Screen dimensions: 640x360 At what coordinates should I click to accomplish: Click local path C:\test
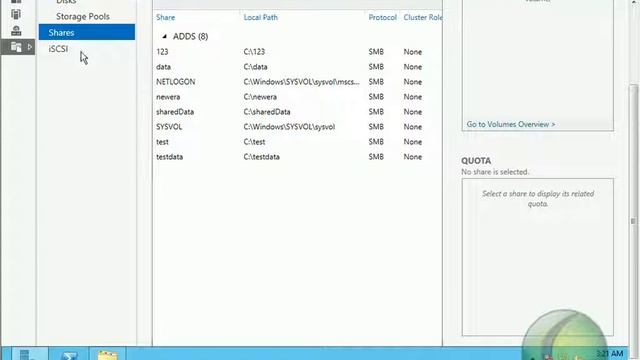click(x=254, y=142)
